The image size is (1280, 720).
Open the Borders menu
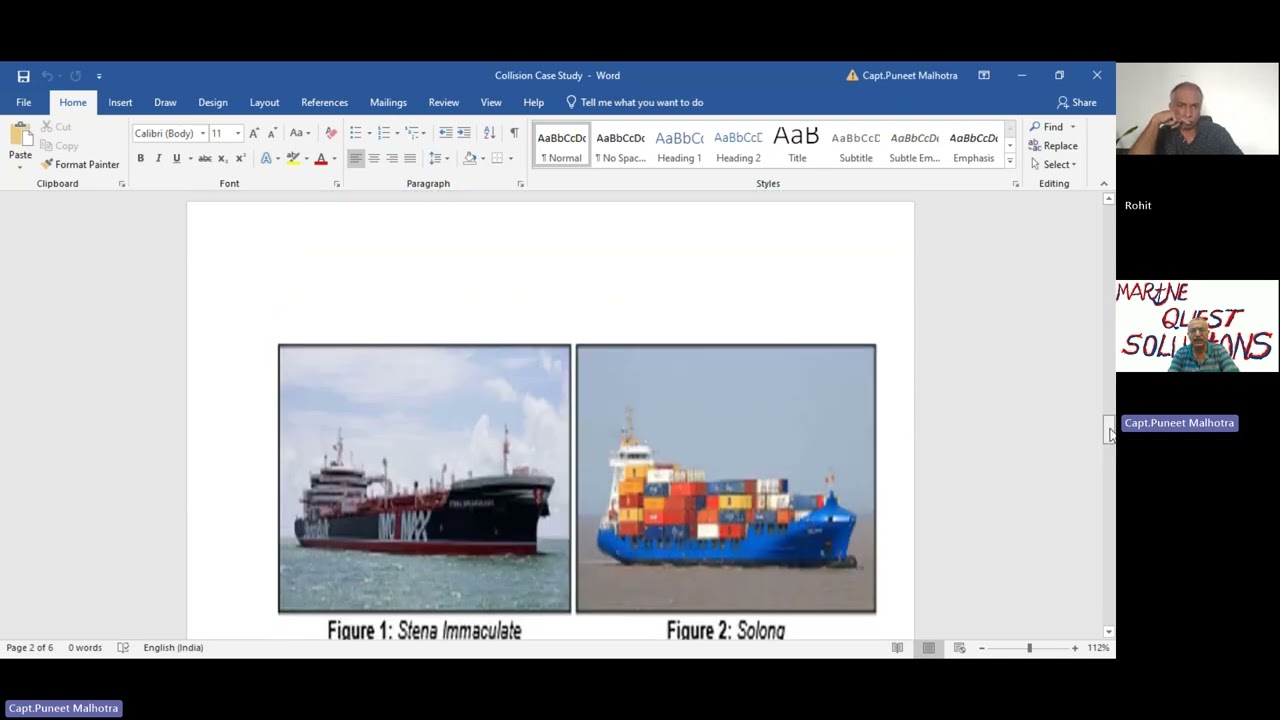pos(497,158)
